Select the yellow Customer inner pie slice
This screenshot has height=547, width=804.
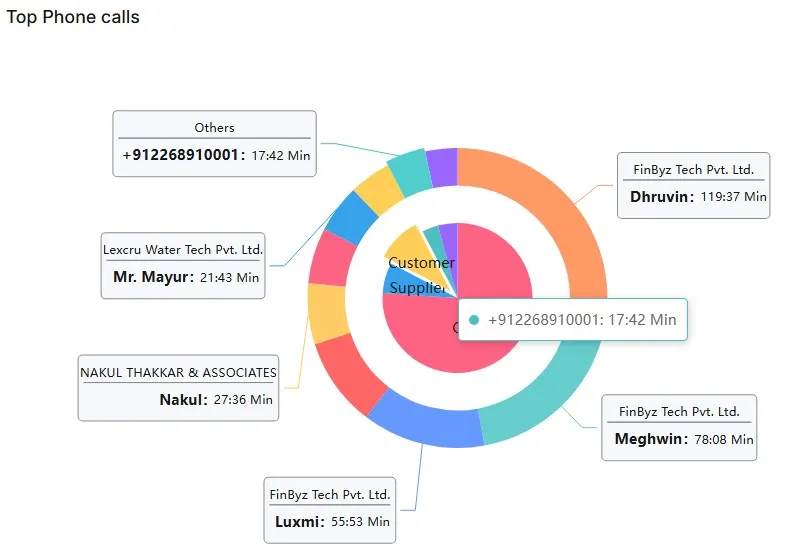click(415, 256)
